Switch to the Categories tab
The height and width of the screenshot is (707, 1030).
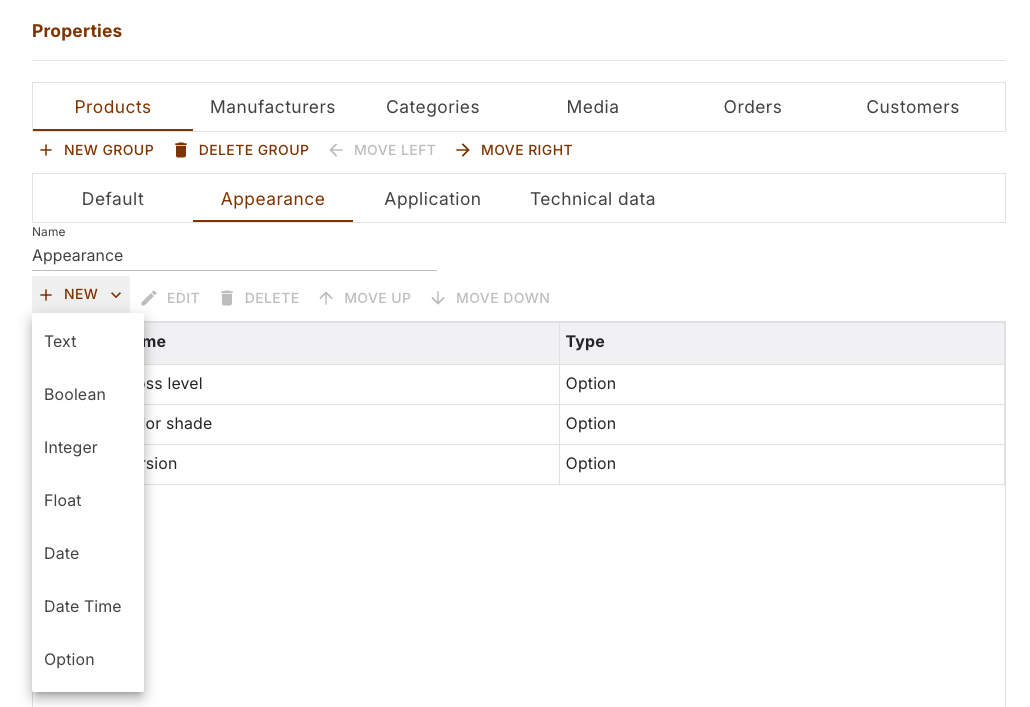433,107
